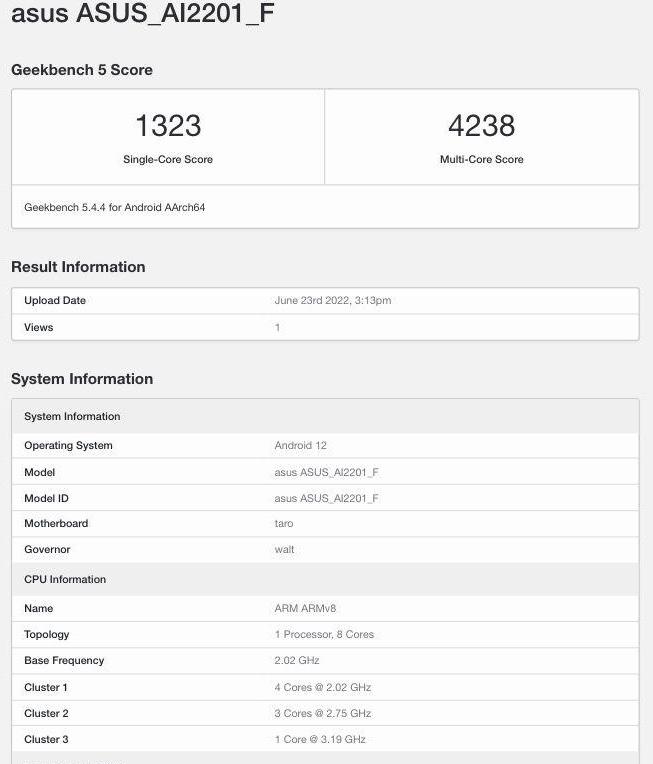Click the Motherboard value taro
The height and width of the screenshot is (764, 653).
click(x=284, y=524)
